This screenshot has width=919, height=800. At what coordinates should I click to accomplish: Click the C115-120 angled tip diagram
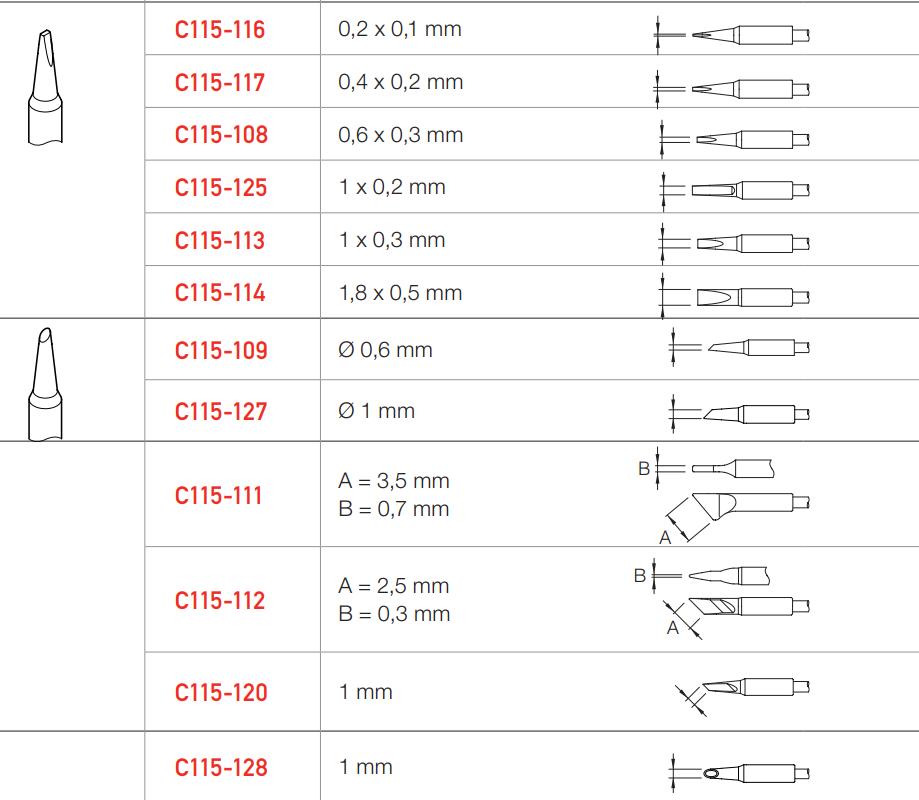tap(745, 692)
